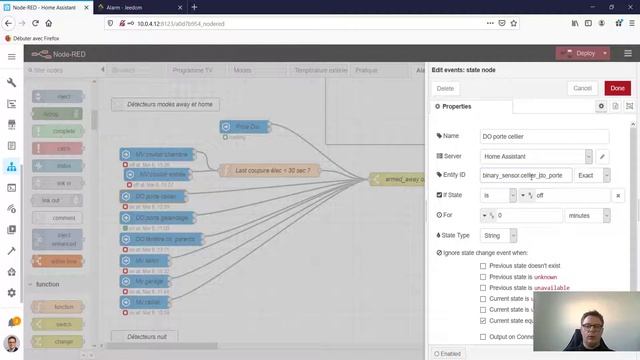Open node description document icon in edit panel
This screenshot has height=360, width=640.
616,106
